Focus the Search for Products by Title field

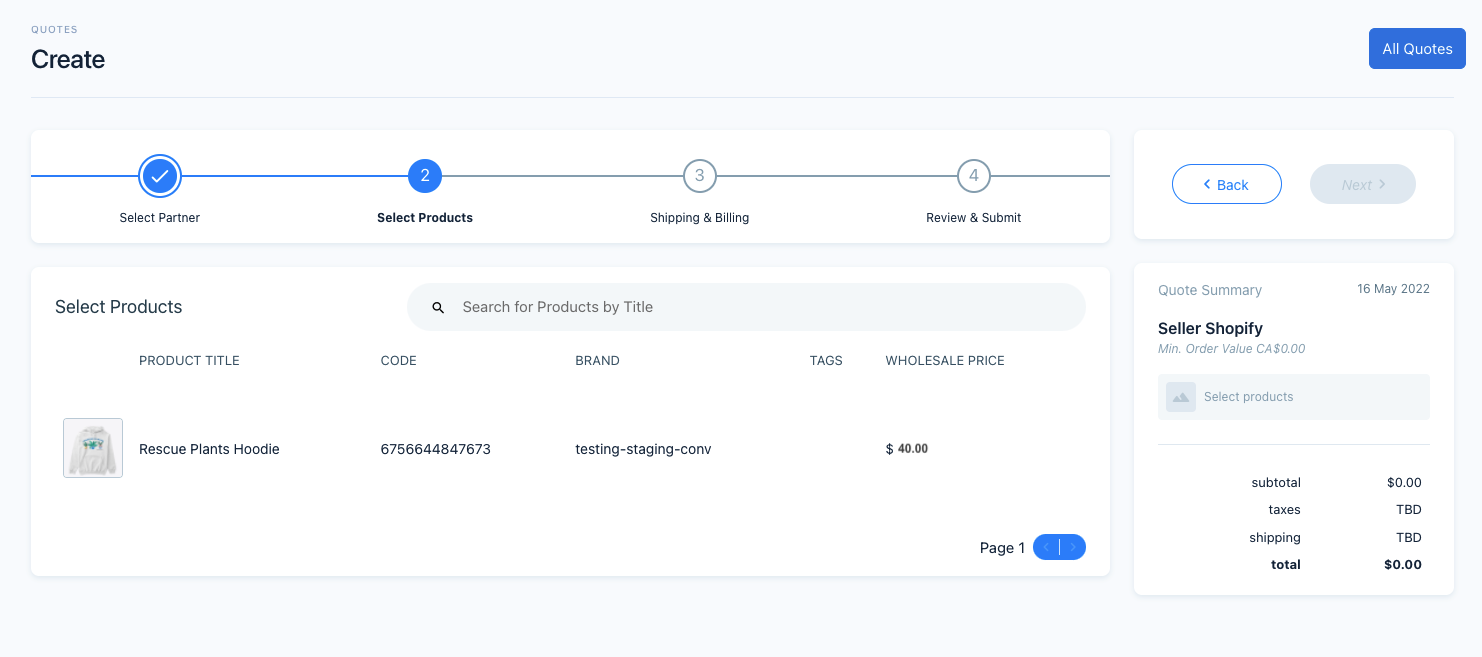746,307
